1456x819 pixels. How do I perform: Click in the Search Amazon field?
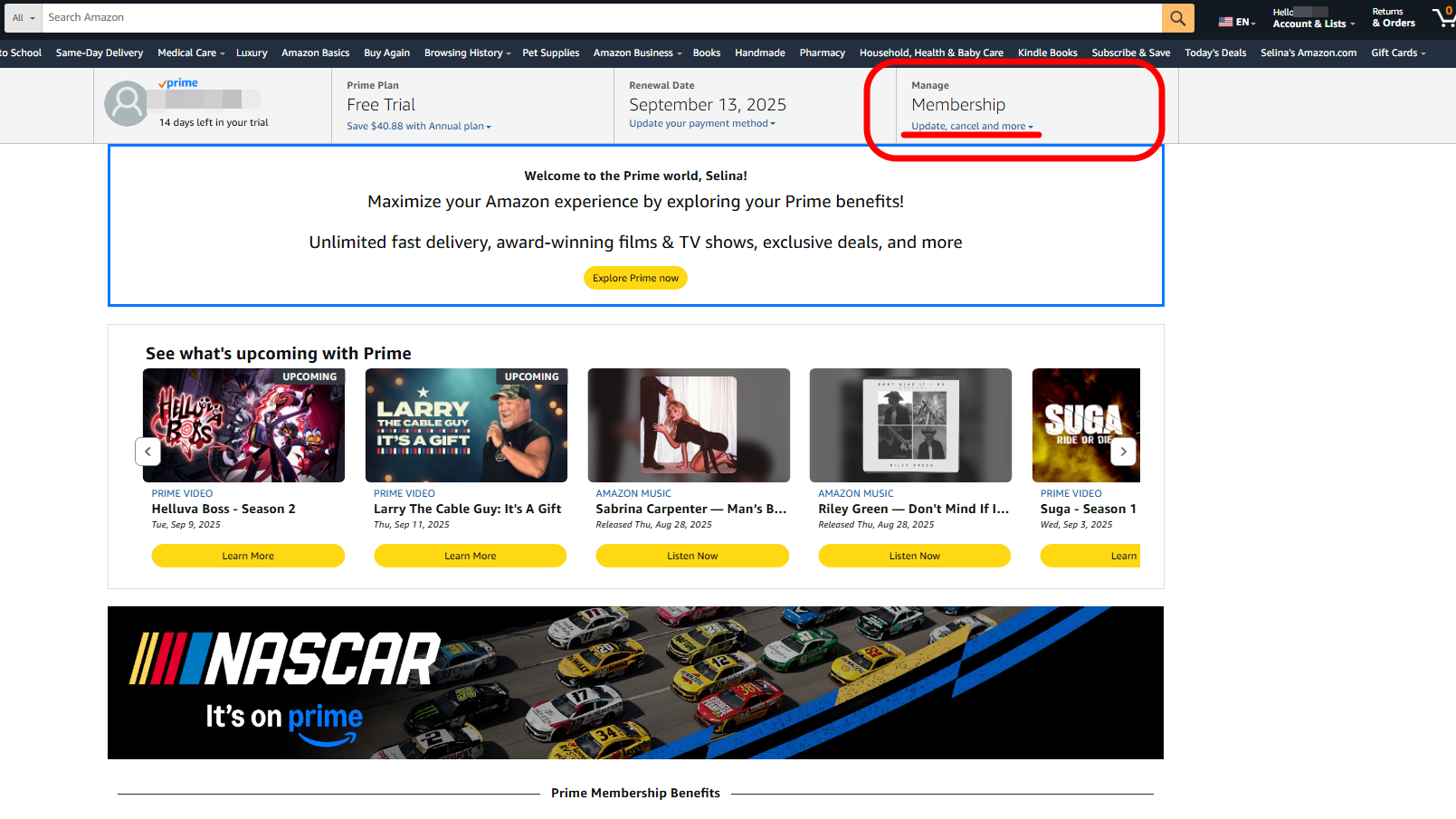602,18
